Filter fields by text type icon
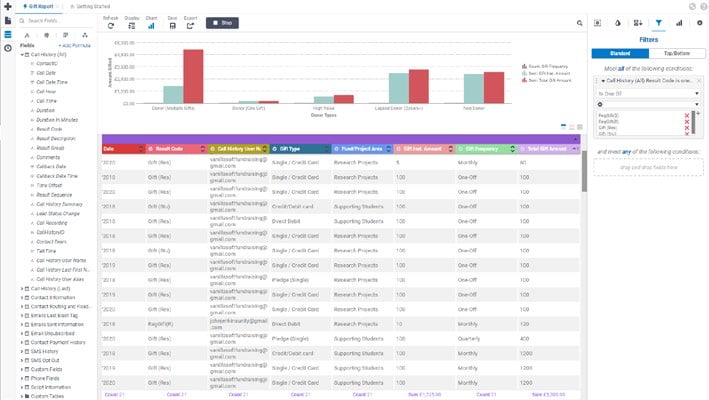Viewport: 709px width, 400px height. tap(27, 35)
